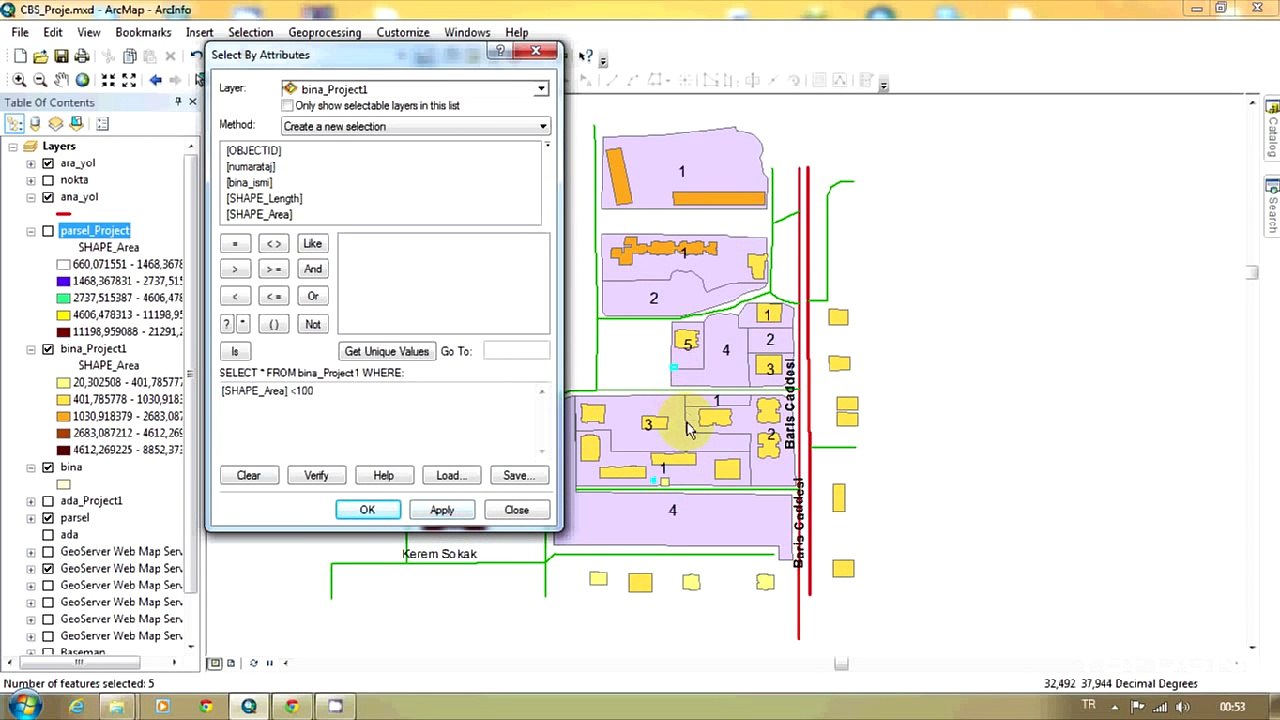
Task: Open the Bookmarks menu
Action: coord(143,32)
